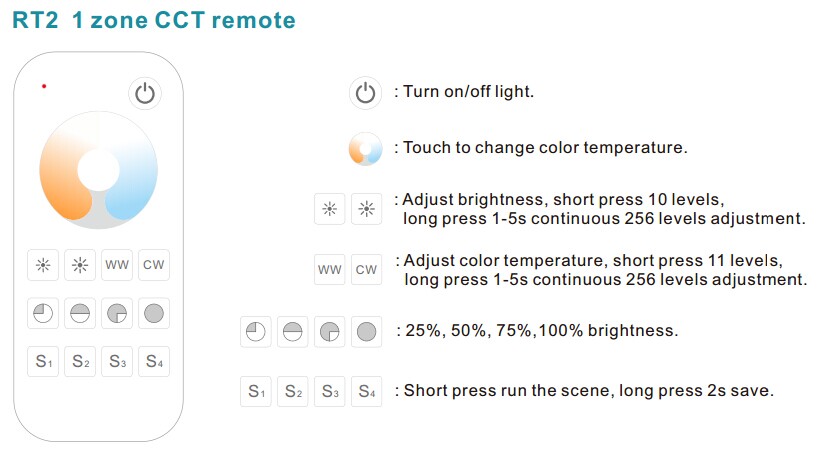Run scene S2 on the remote
828x453 pixels.
80,362
